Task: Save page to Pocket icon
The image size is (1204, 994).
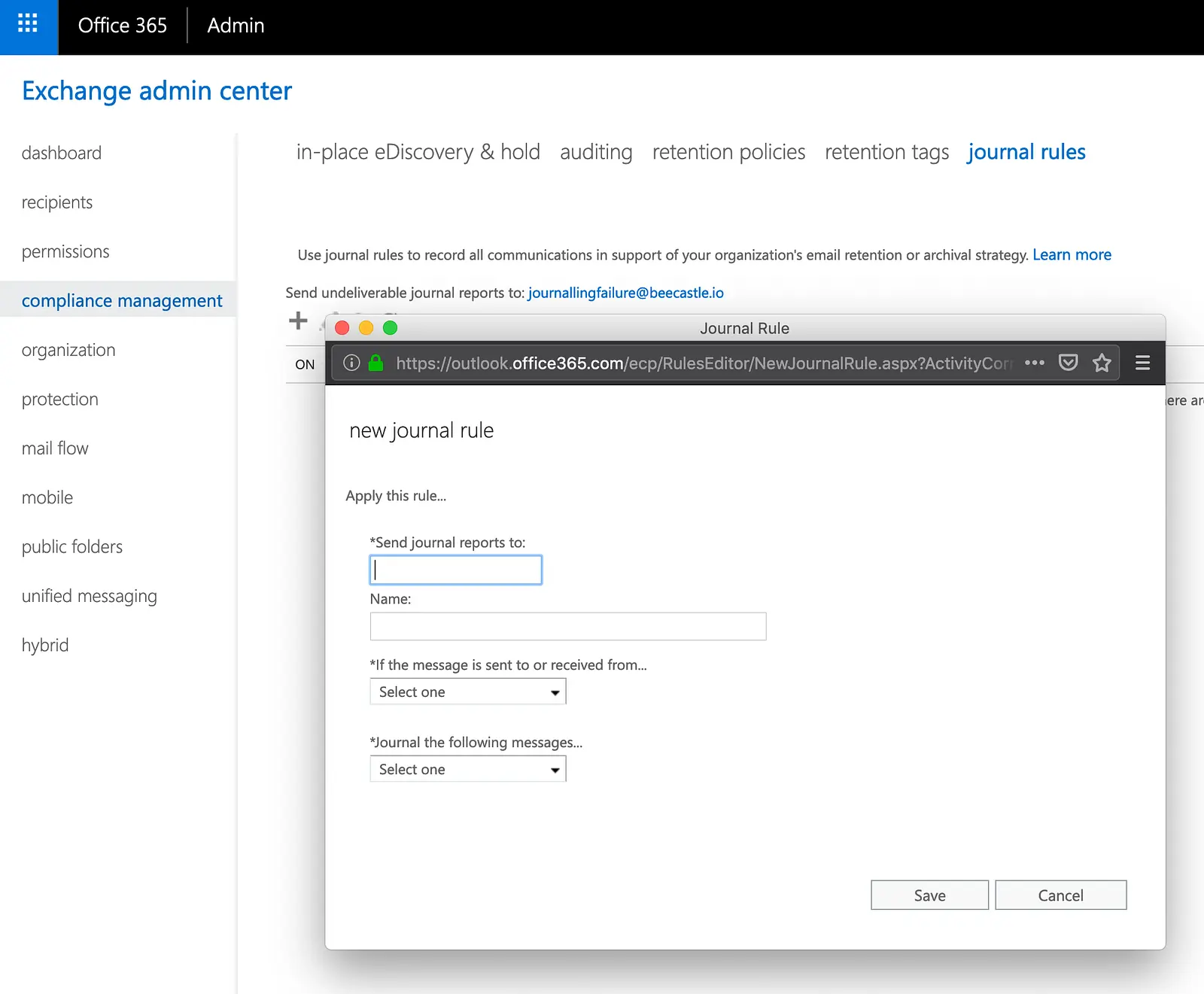Action: [x=1068, y=363]
